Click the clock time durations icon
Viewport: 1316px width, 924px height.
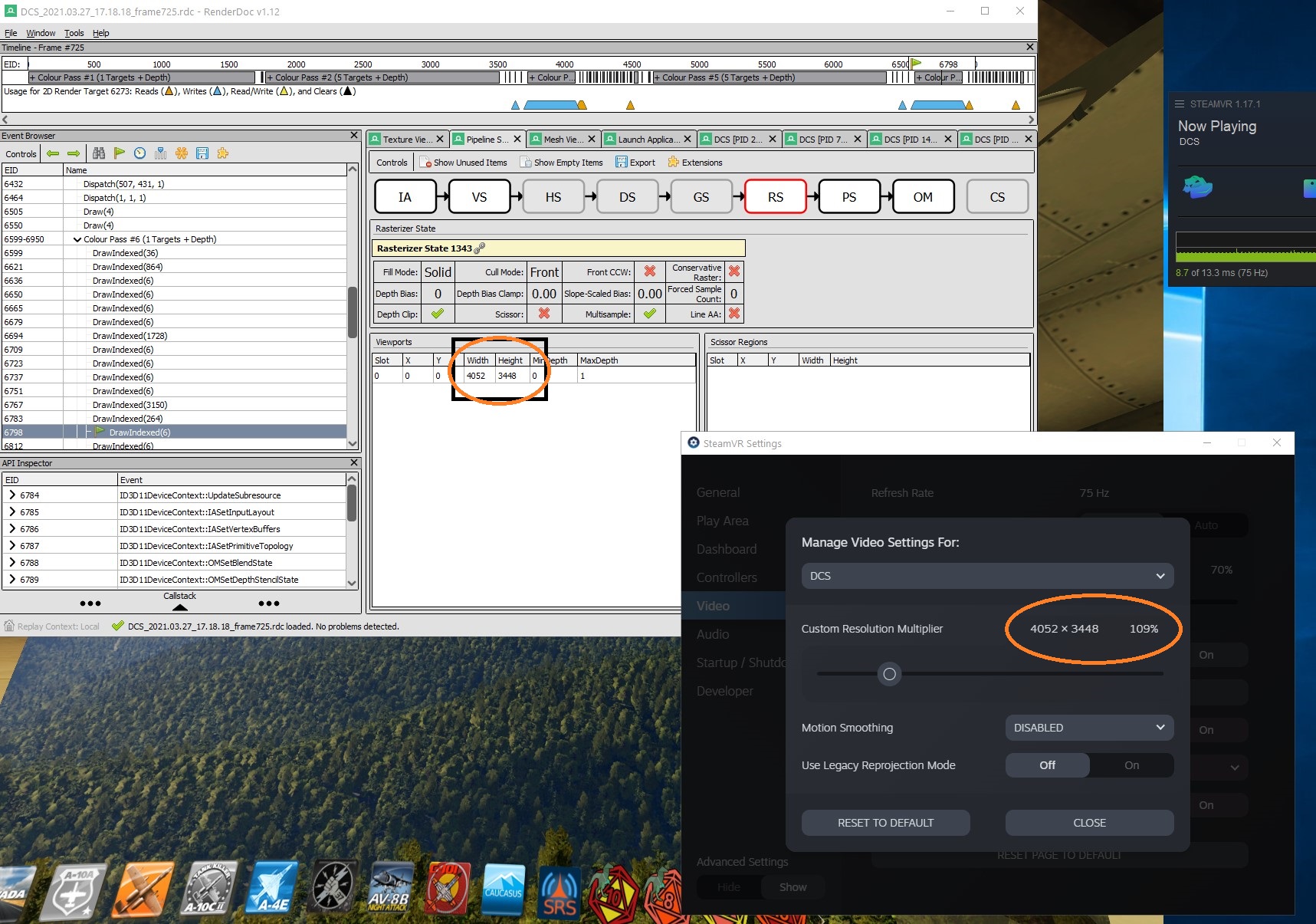pos(139,153)
